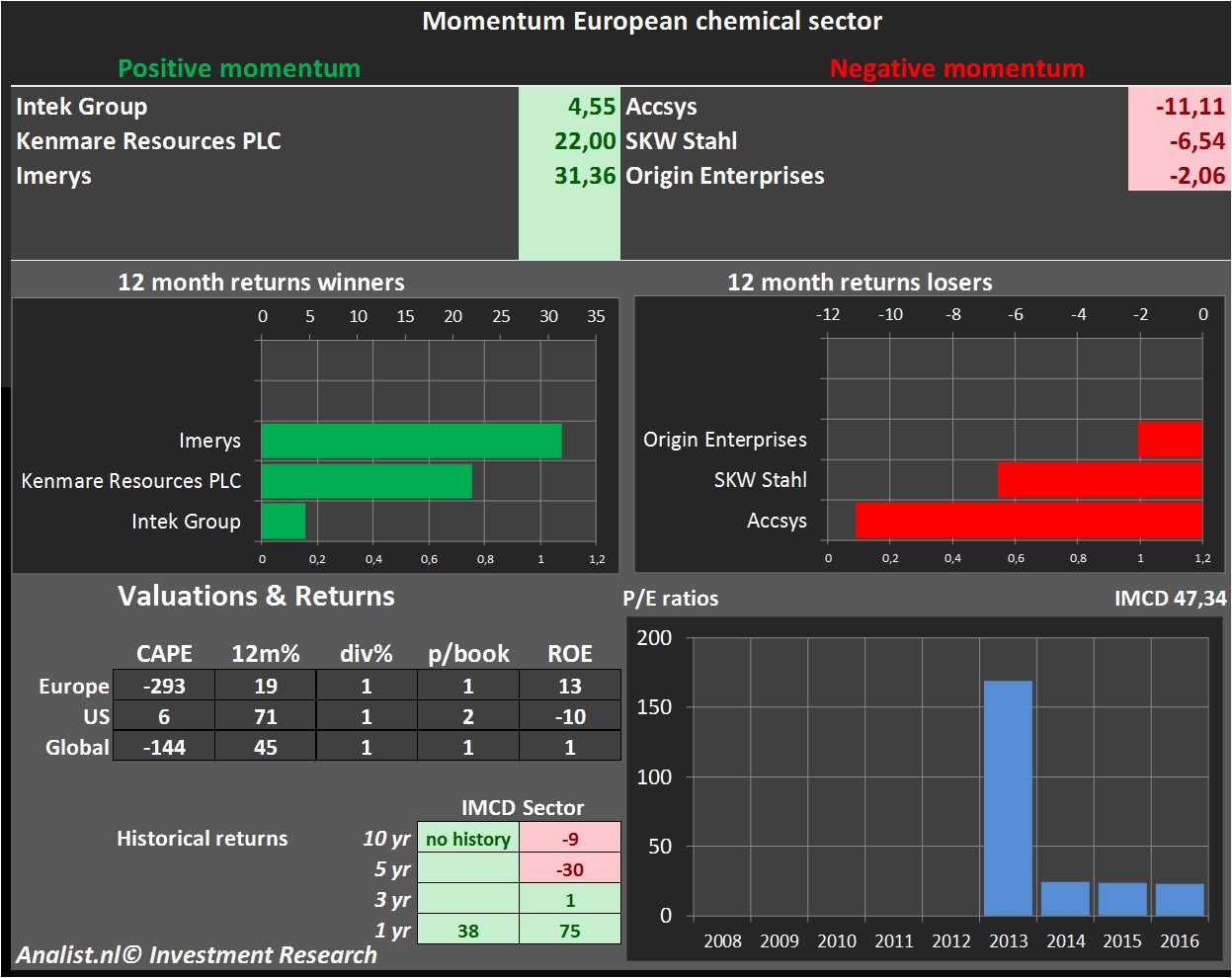Click the Positive momentum heading
Image resolution: width=1232 pixels, height=978 pixels.
point(239,68)
